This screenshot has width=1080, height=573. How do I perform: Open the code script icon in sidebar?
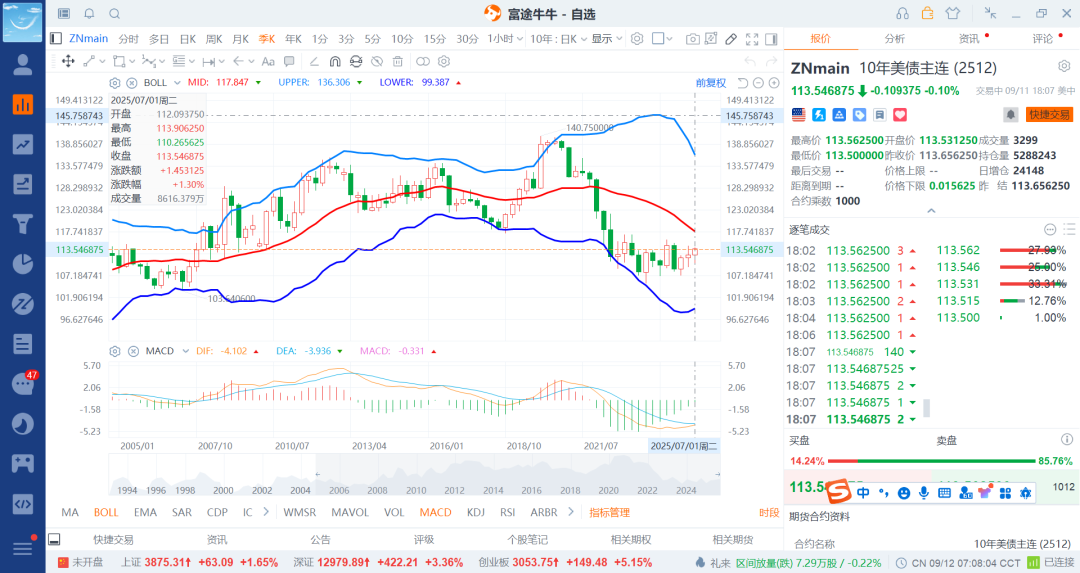point(23,503)
